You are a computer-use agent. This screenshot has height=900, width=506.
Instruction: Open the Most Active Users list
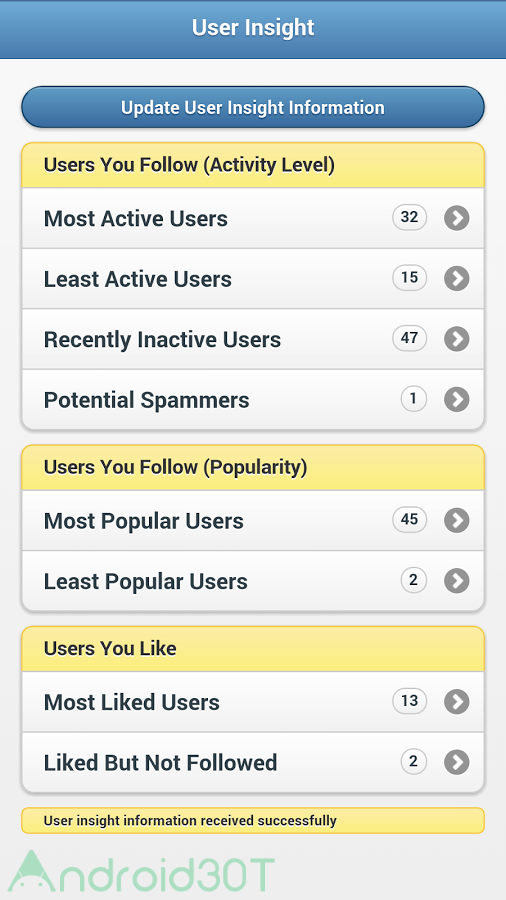253,218
